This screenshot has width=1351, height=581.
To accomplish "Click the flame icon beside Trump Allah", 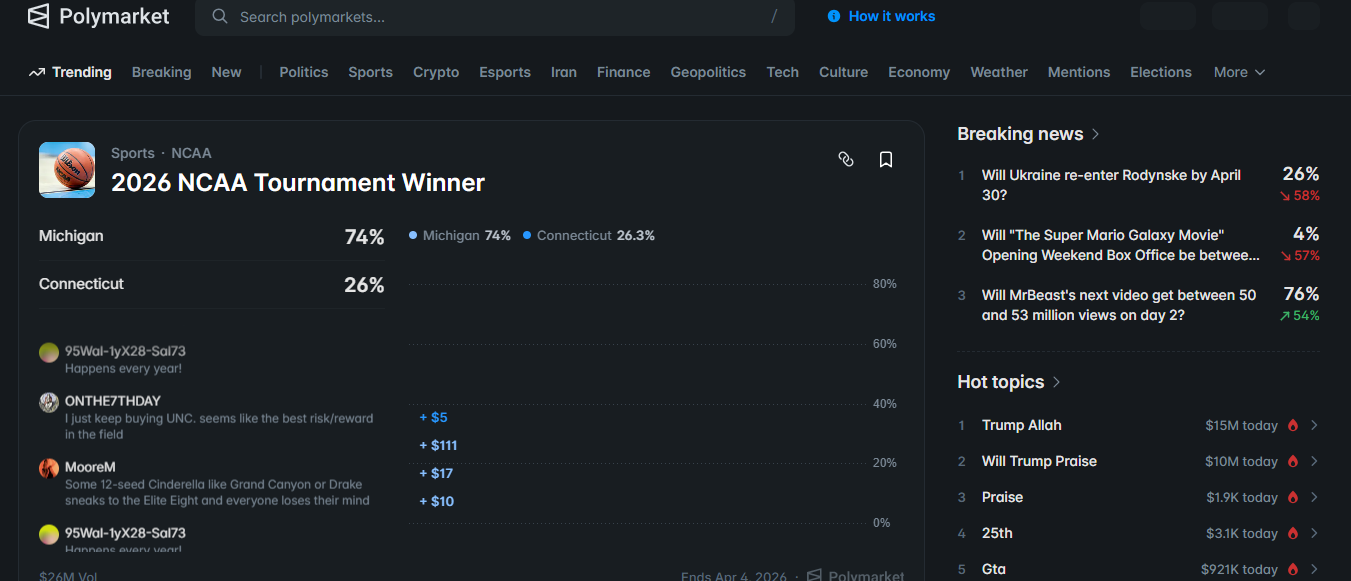I will point(1292,425).
